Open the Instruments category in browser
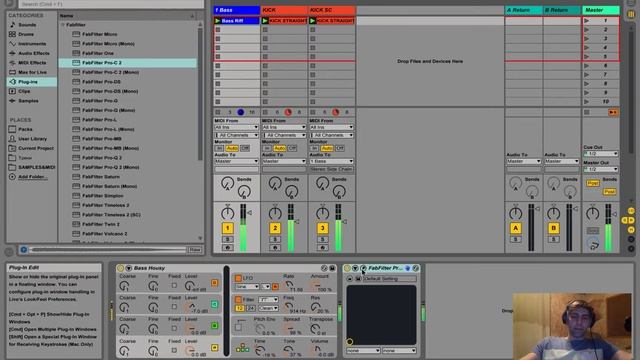The image size is (640, 360). [x=32, y=44]
